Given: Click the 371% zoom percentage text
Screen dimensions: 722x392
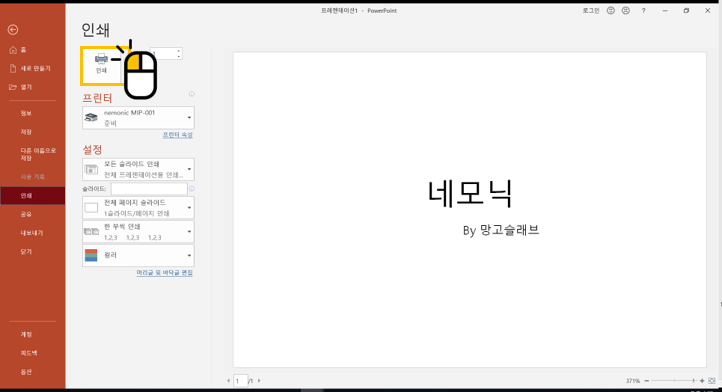Looking at the screenshot, I should click(633, 381).
